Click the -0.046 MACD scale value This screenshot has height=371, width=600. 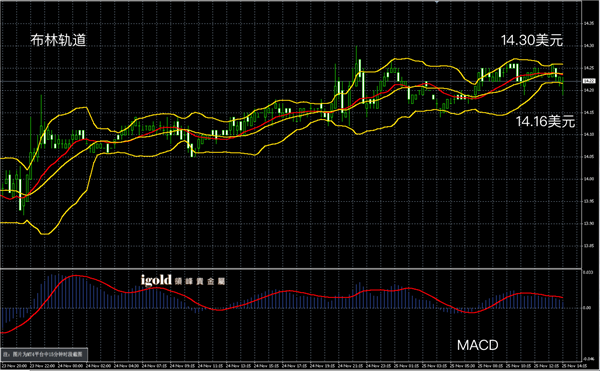coord(588,359)
